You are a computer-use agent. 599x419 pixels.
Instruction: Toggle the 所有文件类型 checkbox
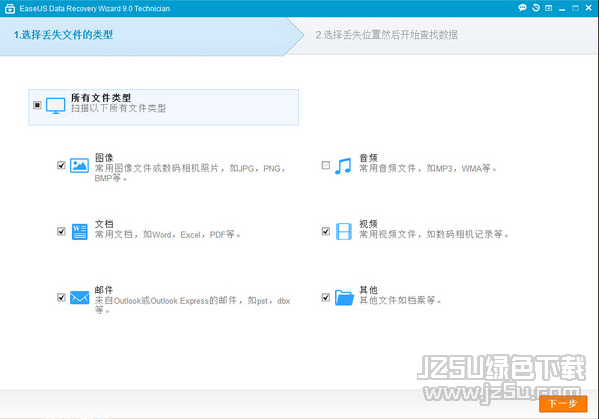(x=37, y=105)
